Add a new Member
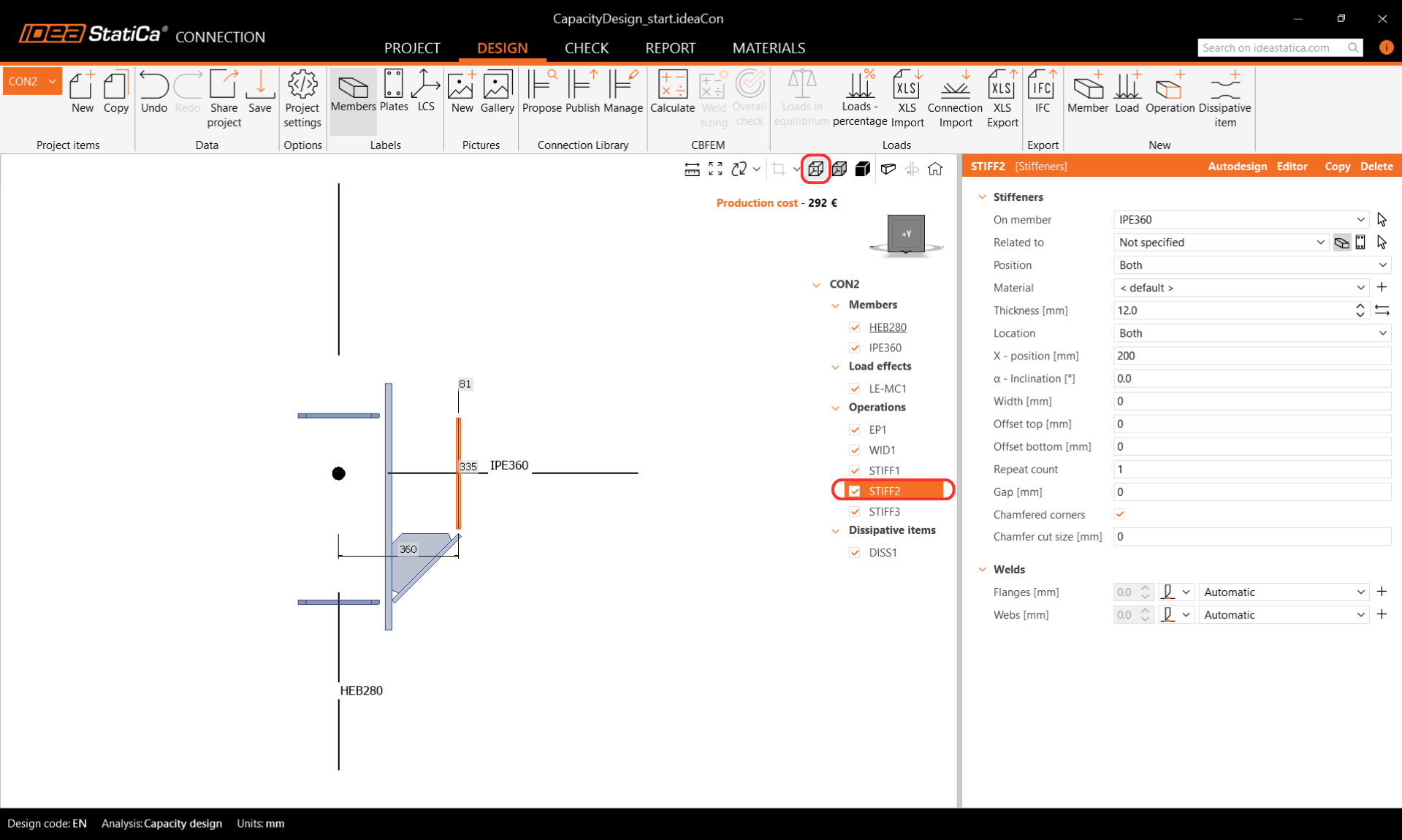 (1087, 92)
